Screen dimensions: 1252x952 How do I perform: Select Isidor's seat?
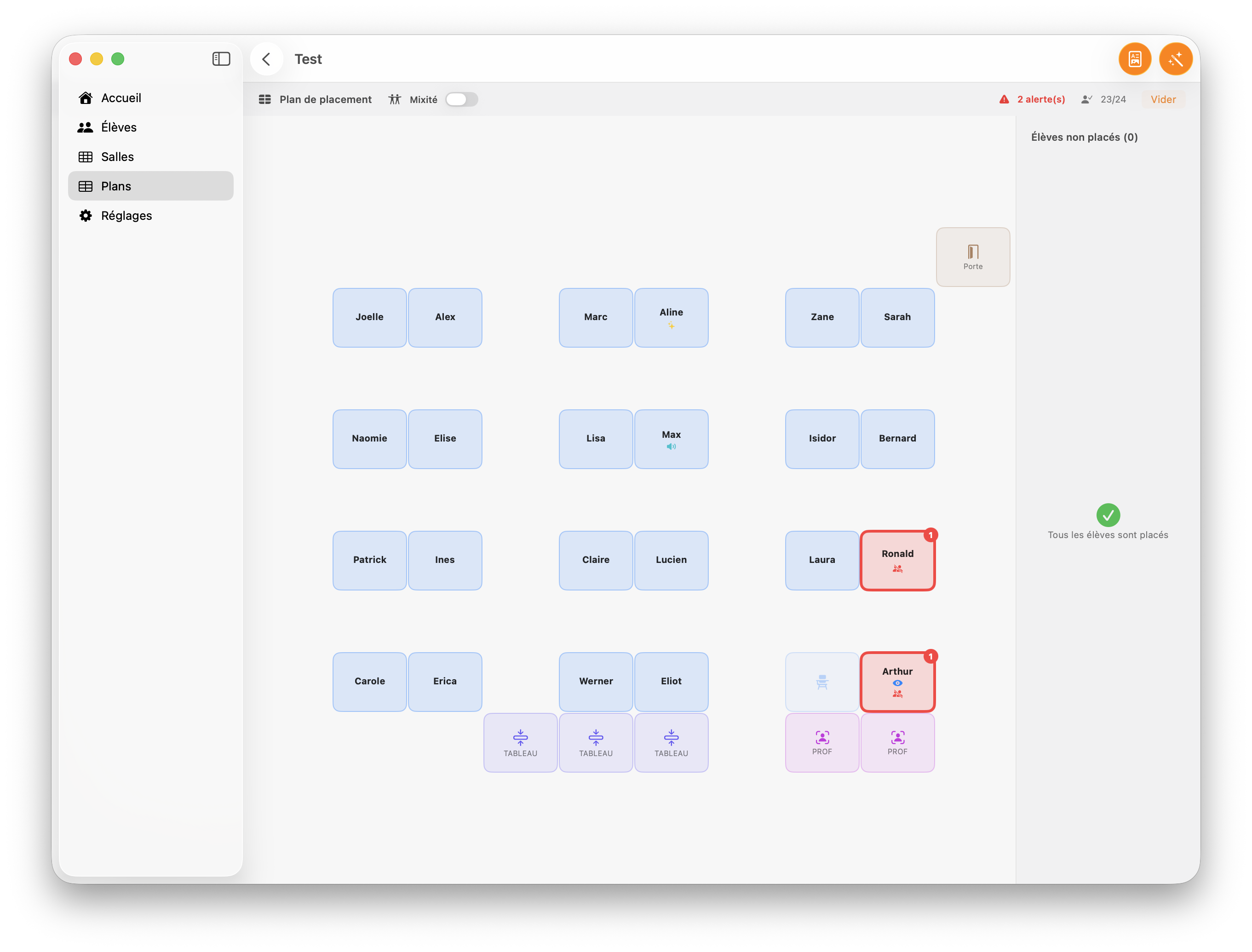tap(822, 439)
